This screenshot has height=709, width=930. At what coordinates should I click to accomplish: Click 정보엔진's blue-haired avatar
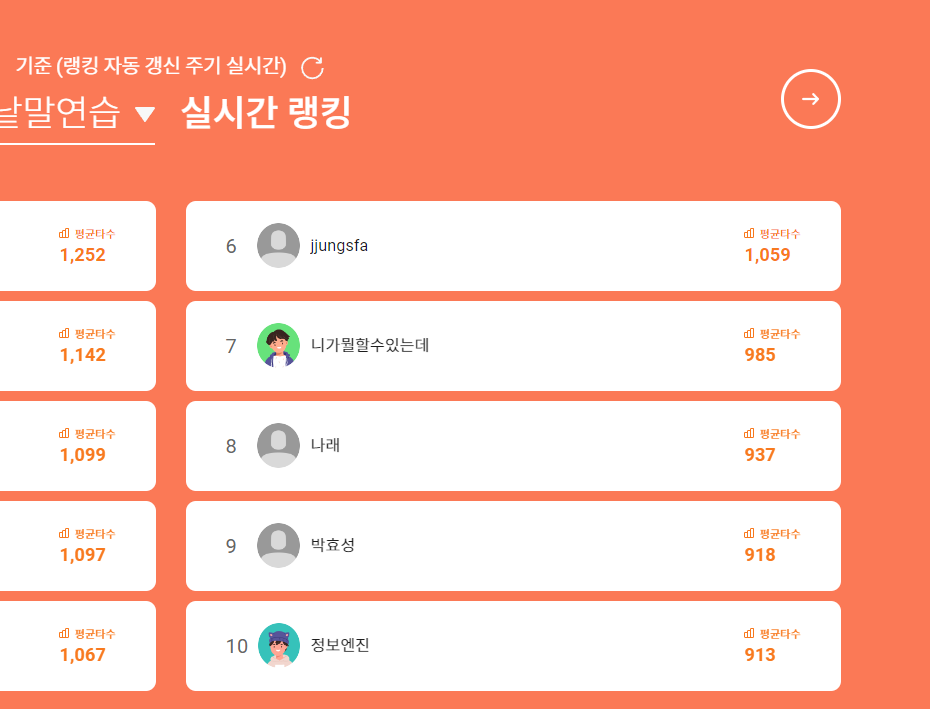(x=278, y=645)
